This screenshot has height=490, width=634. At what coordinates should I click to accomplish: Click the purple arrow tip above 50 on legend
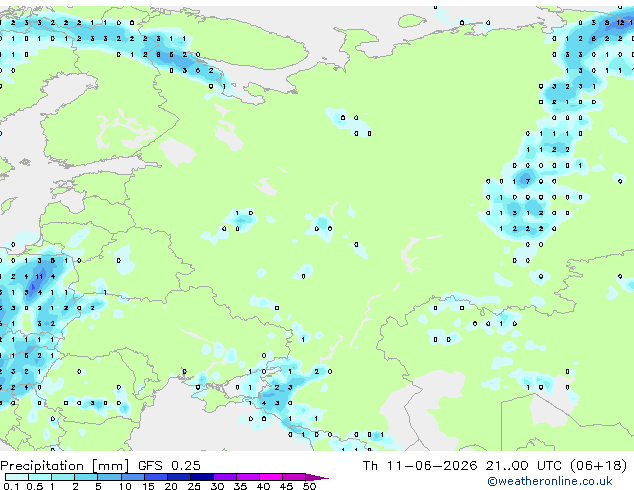317,477
